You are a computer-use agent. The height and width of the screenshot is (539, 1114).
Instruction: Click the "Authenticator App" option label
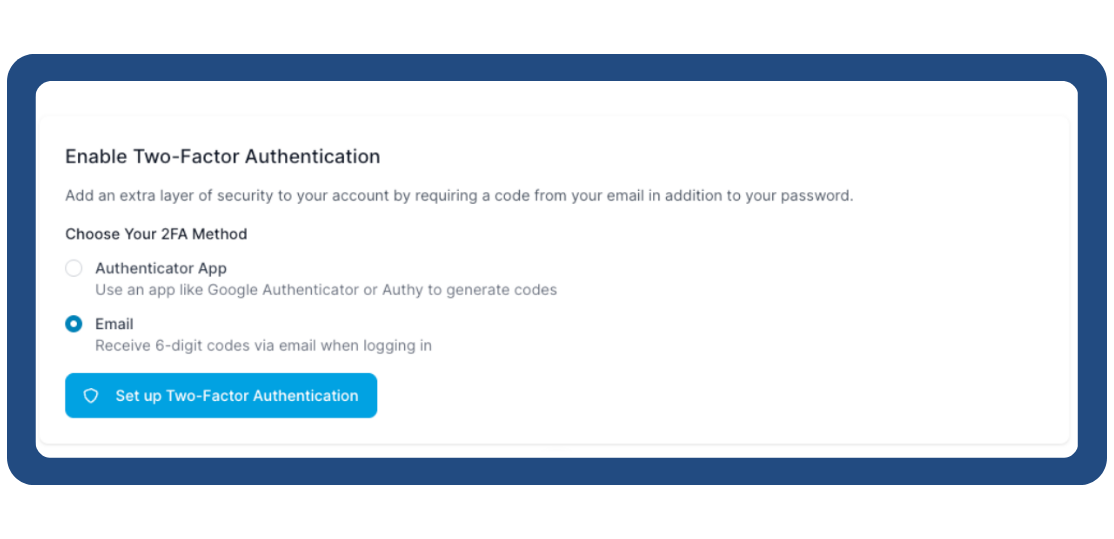click(x=161, y=268)
